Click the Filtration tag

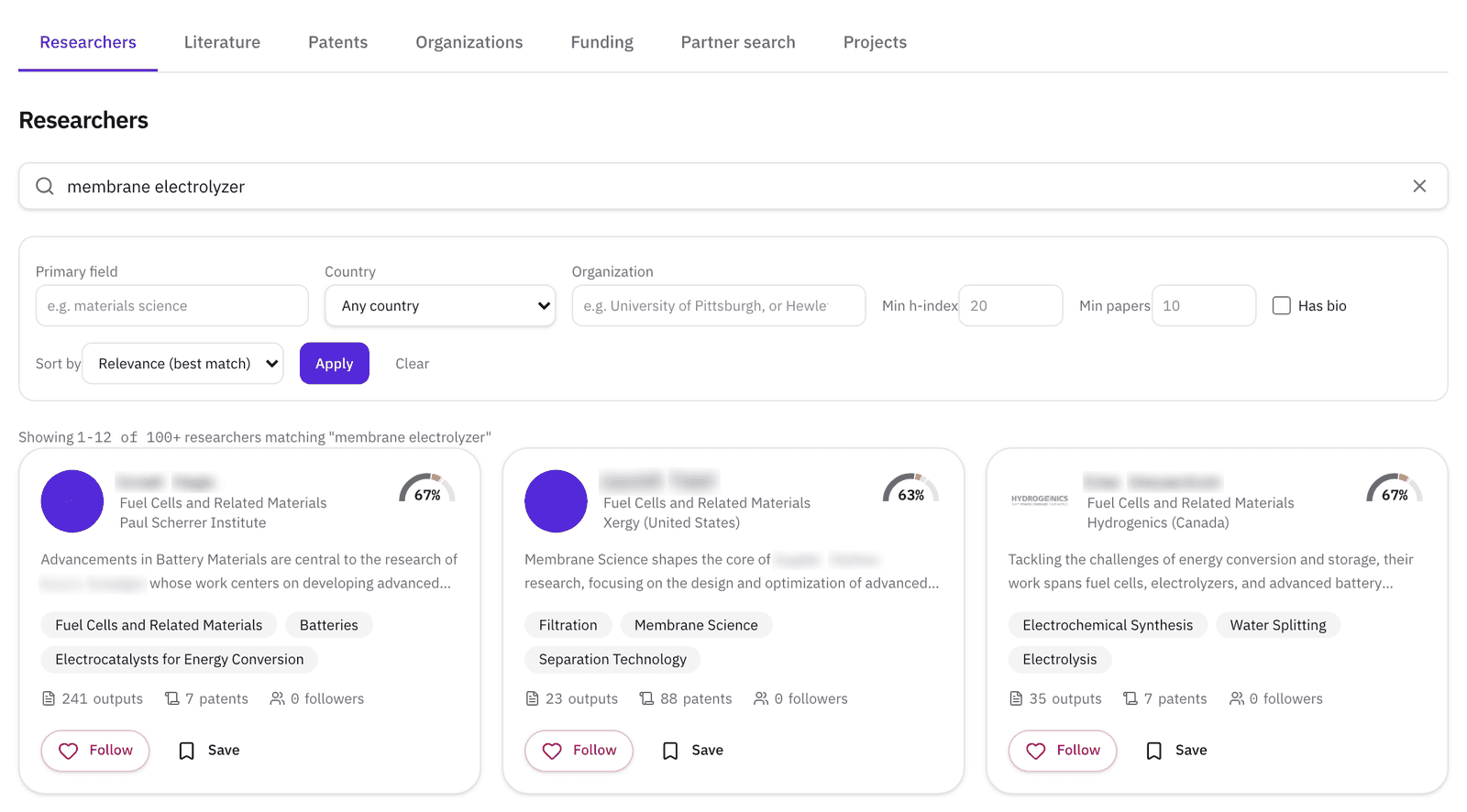pyautogui.click(x=568, y=625)
